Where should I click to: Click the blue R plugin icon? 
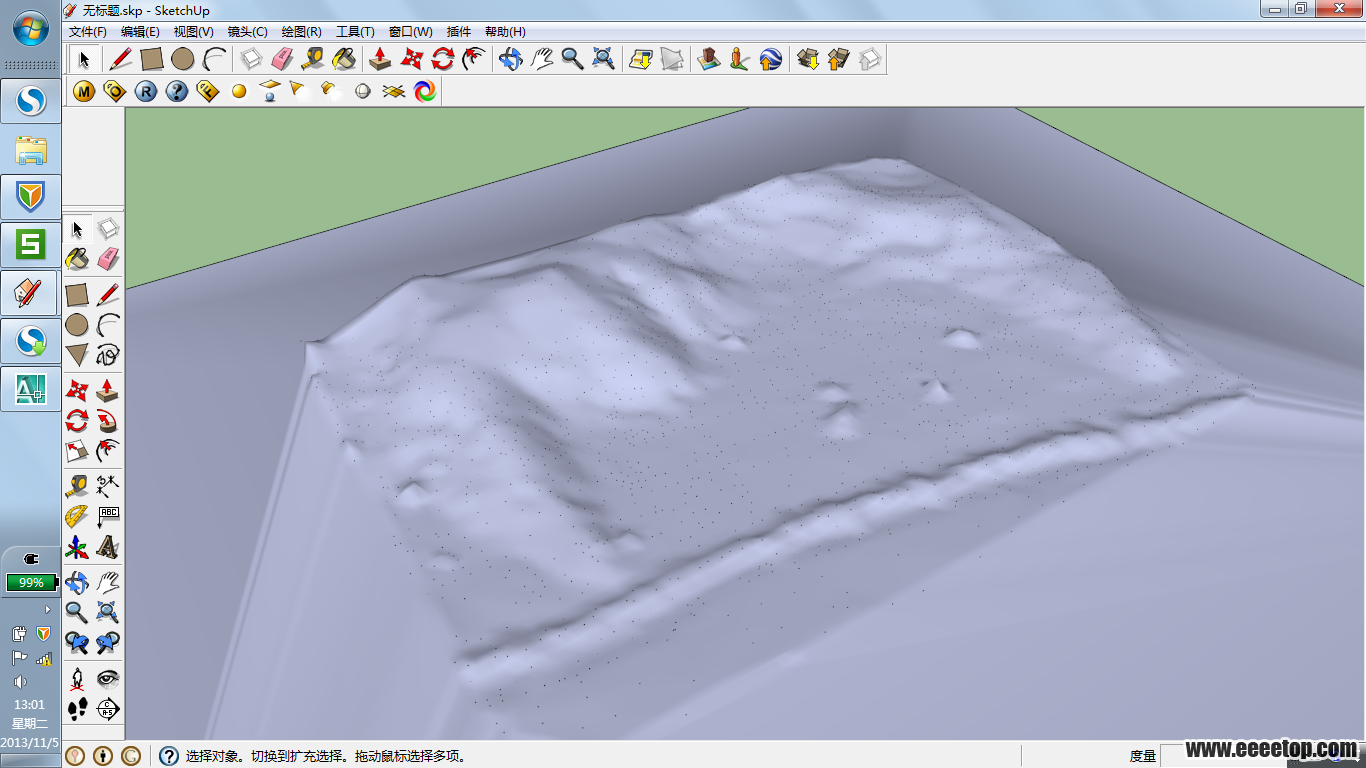[146, 91]
